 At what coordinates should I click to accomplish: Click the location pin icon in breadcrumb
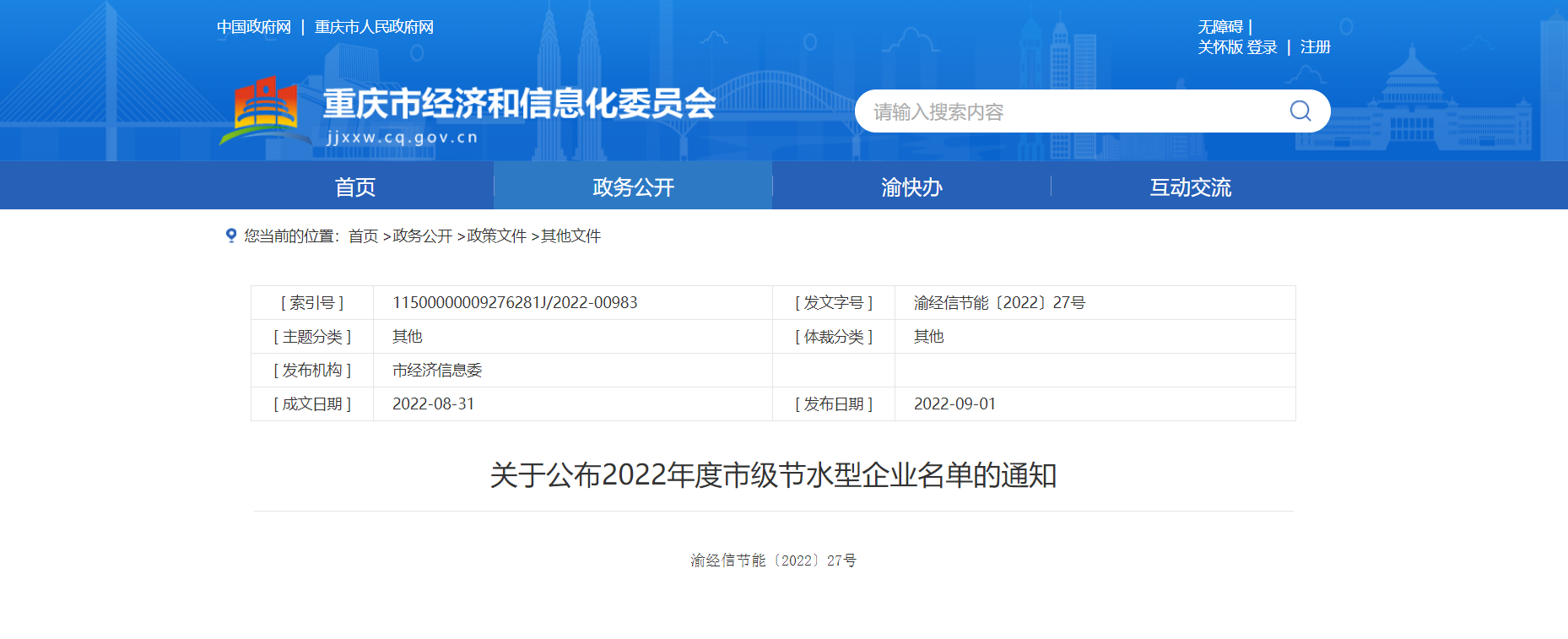click(230, 236)
